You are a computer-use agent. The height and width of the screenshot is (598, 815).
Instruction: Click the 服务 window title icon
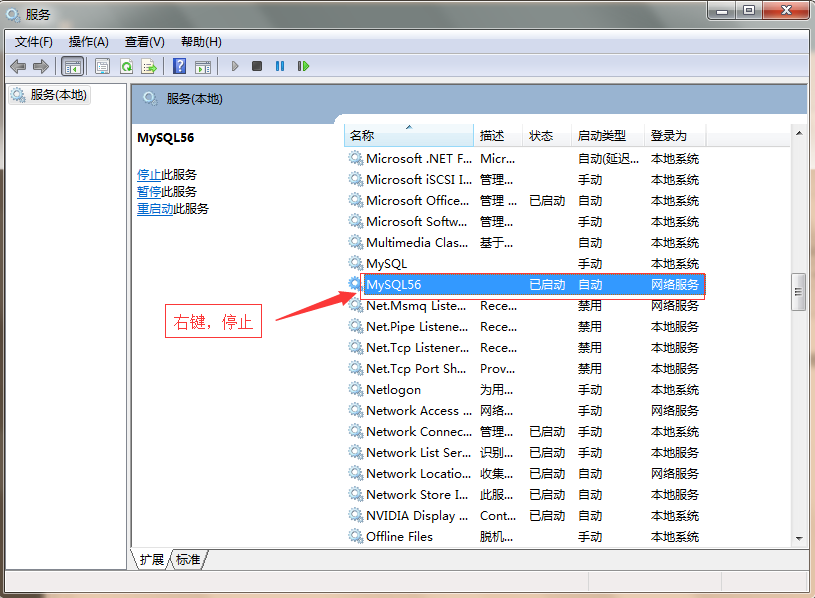pos(14,15)
